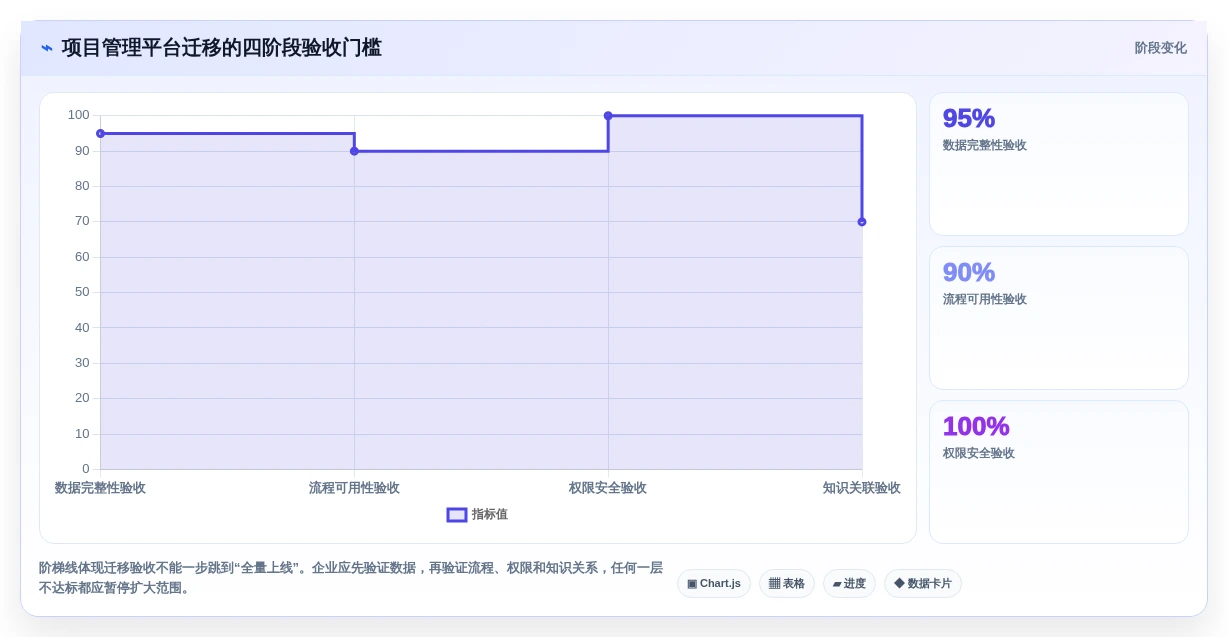Select the Chart.js tag chip

point(714,584)
